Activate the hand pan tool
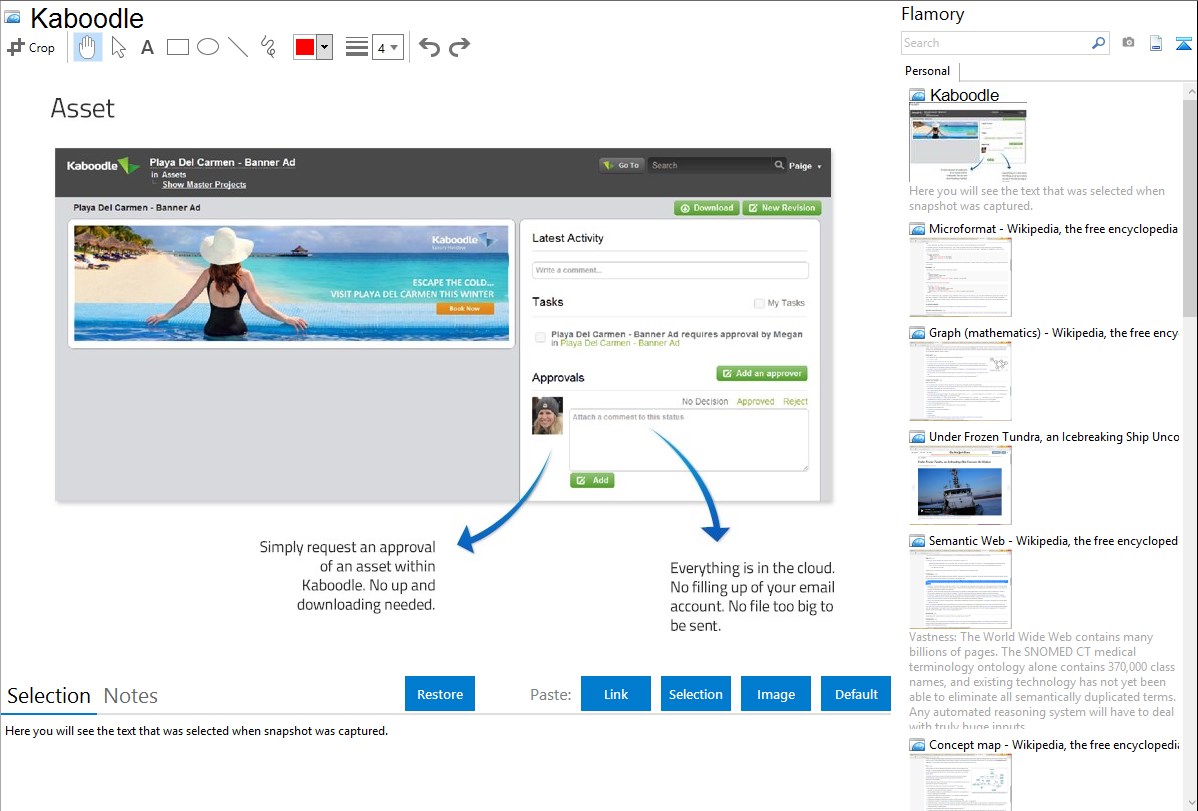1198x811 pixels. click(x=87, y=47)
